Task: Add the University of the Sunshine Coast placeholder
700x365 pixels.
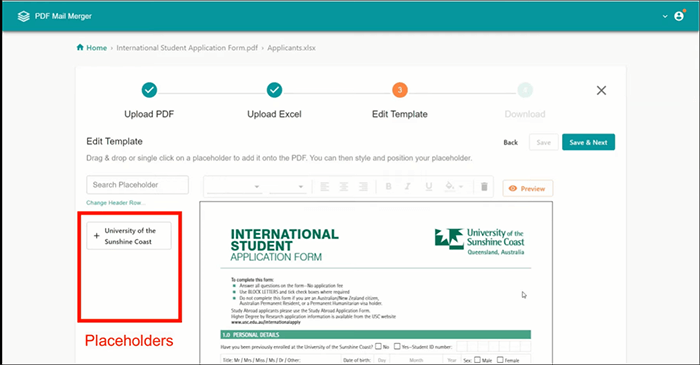Action: [129, 236]
